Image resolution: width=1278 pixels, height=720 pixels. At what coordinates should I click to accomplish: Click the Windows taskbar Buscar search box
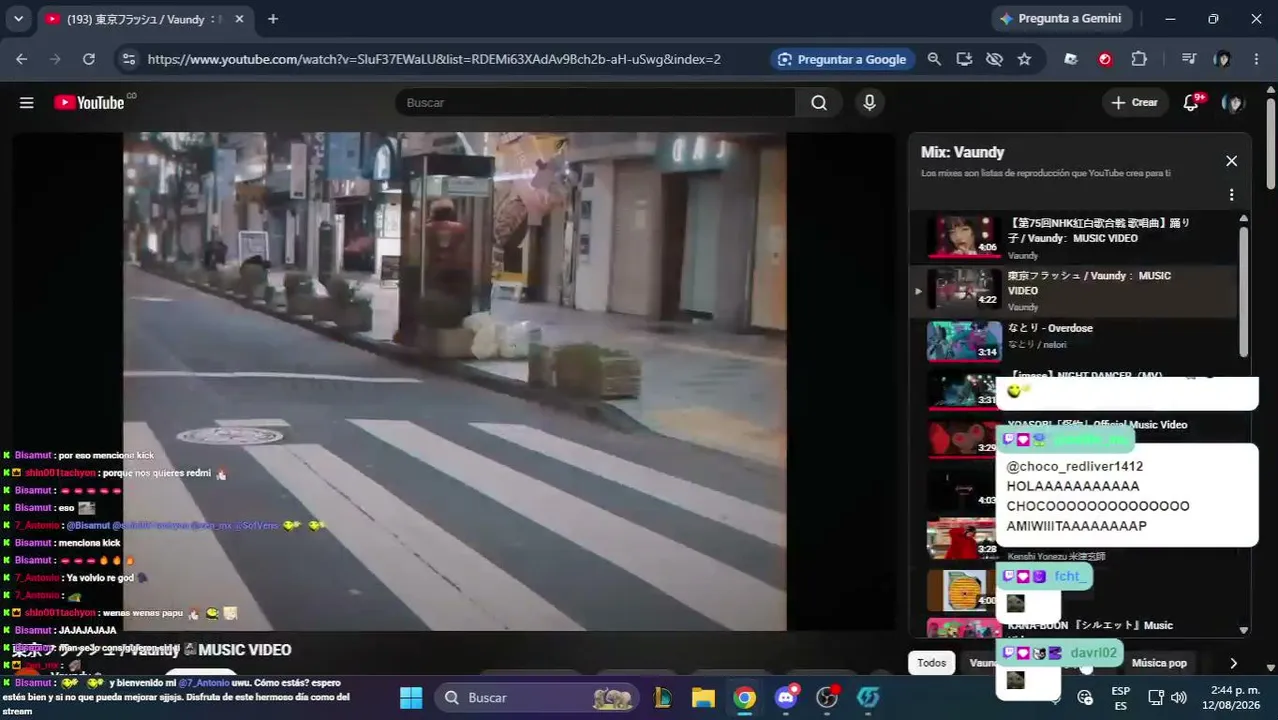(536, 697)
